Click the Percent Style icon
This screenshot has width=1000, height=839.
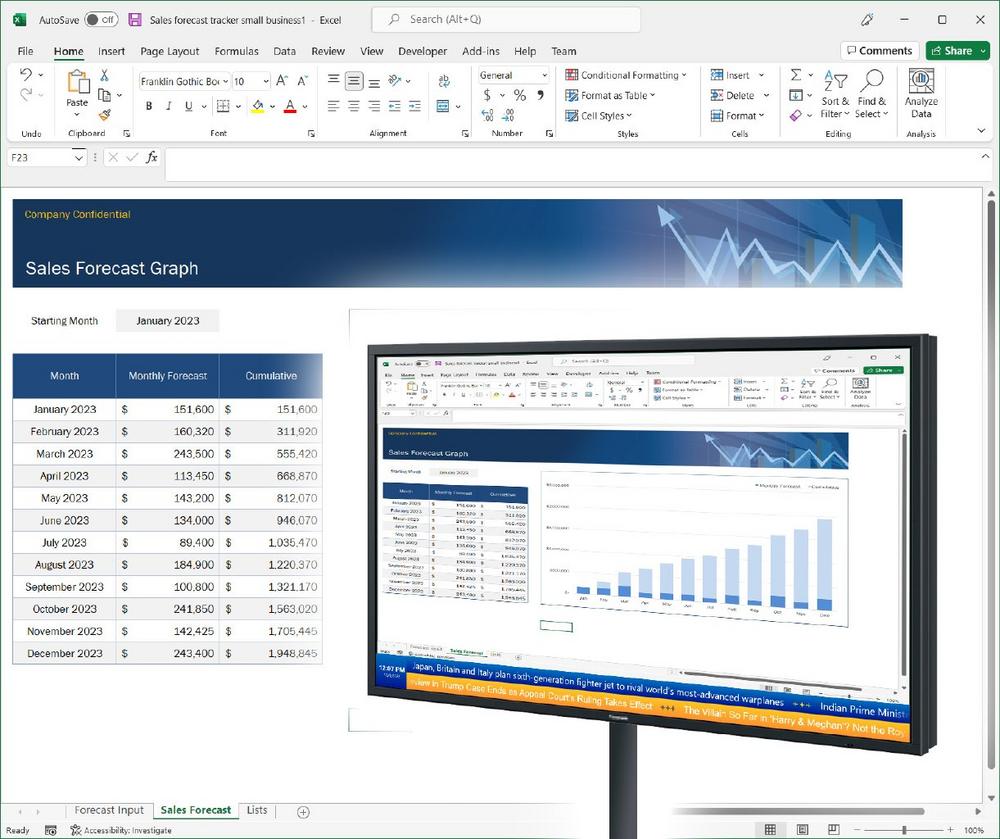click(x=519, y=95)
